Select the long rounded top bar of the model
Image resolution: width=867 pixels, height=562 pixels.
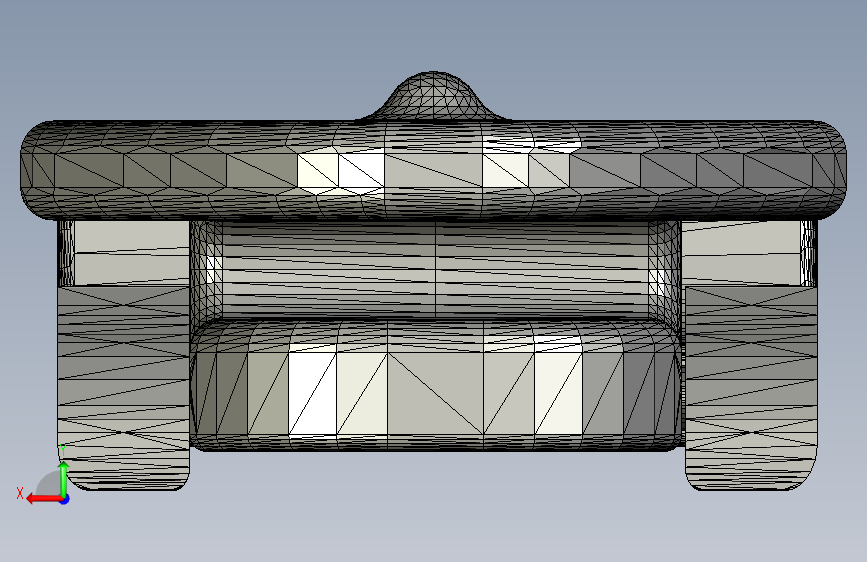(434, 170)
